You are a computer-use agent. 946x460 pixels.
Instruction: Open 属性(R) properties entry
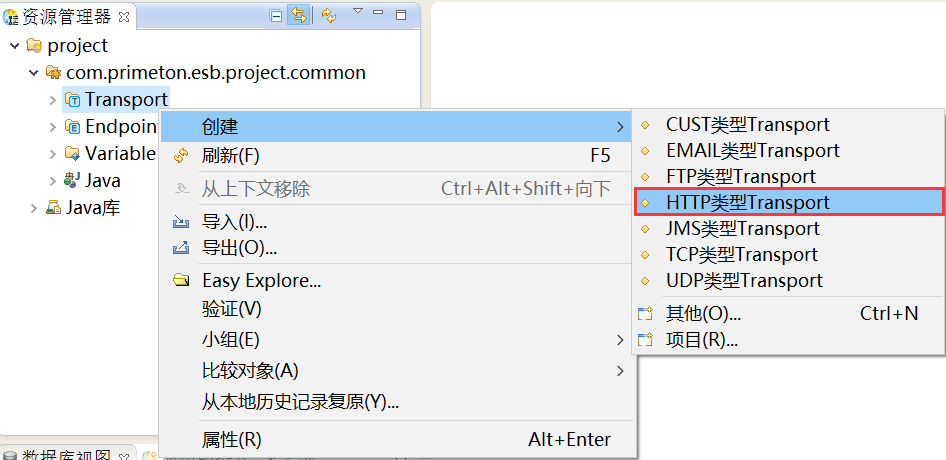coord(231,439)
